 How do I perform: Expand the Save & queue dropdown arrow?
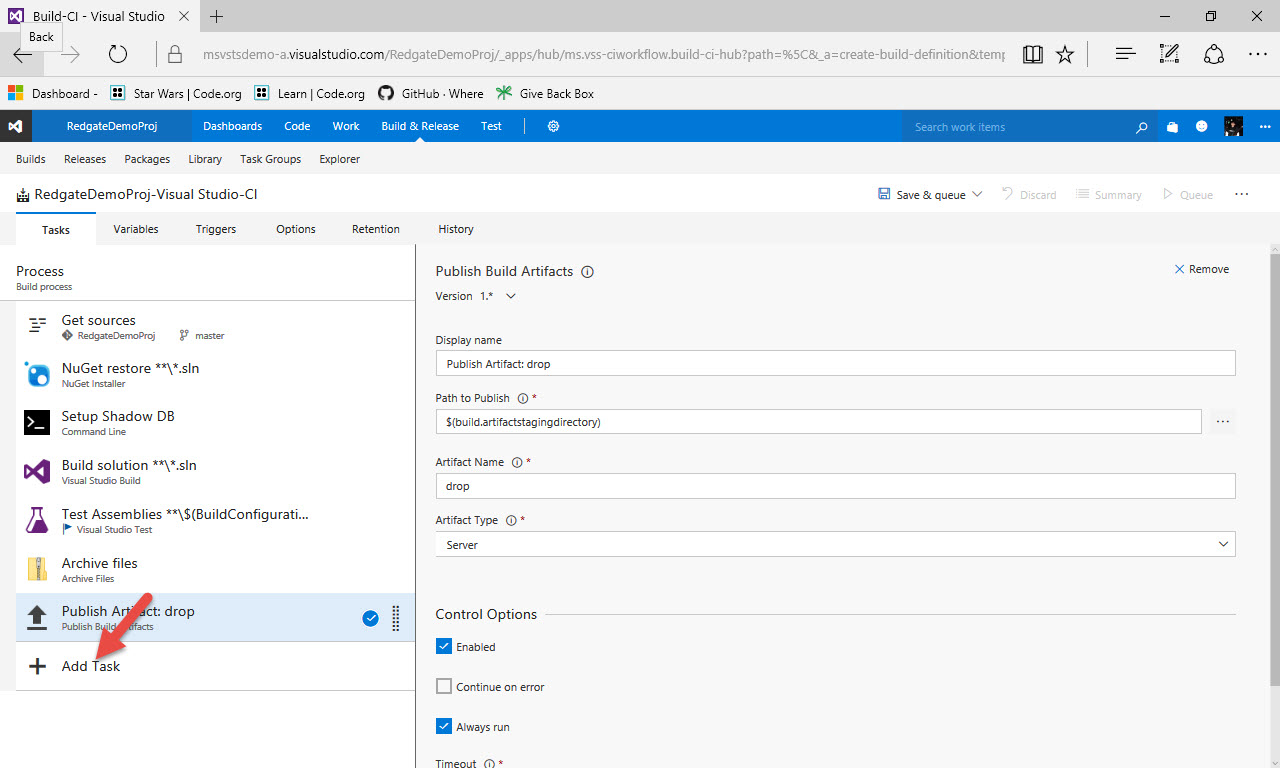coord(977,194)
